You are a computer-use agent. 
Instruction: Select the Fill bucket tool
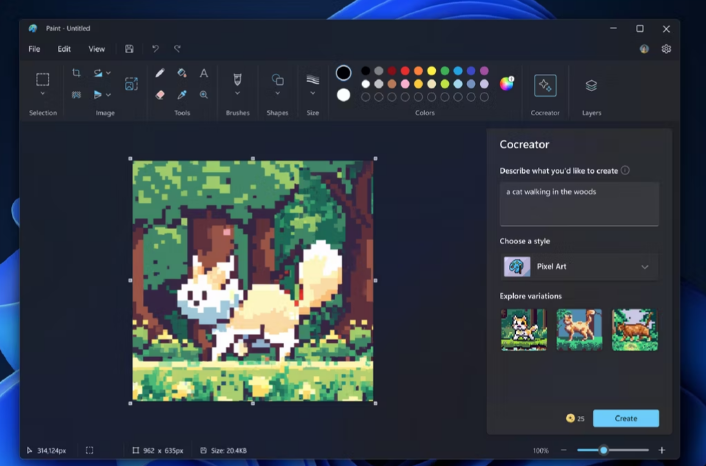(182, 73)
